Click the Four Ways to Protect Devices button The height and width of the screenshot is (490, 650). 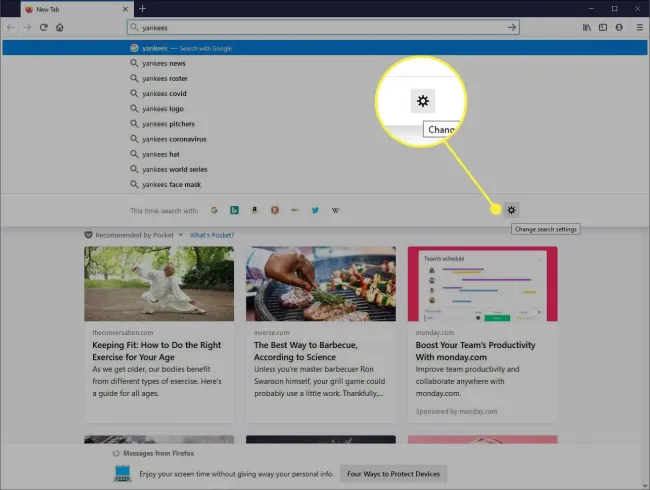click(393, 474)
